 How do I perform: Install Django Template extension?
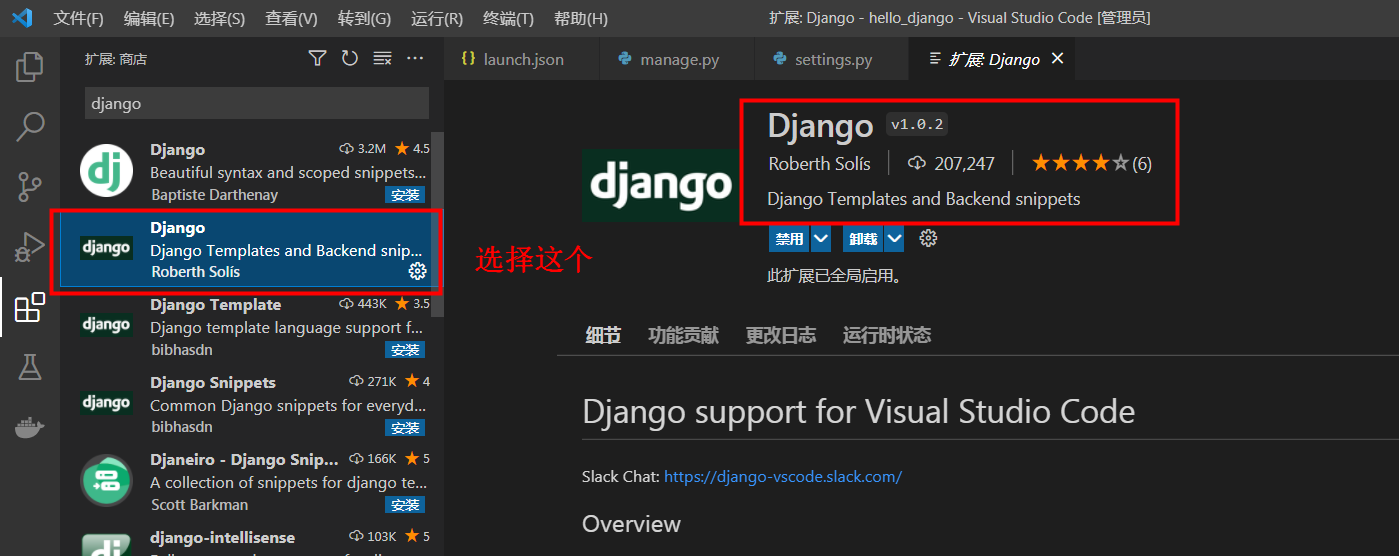pos(405,350)
